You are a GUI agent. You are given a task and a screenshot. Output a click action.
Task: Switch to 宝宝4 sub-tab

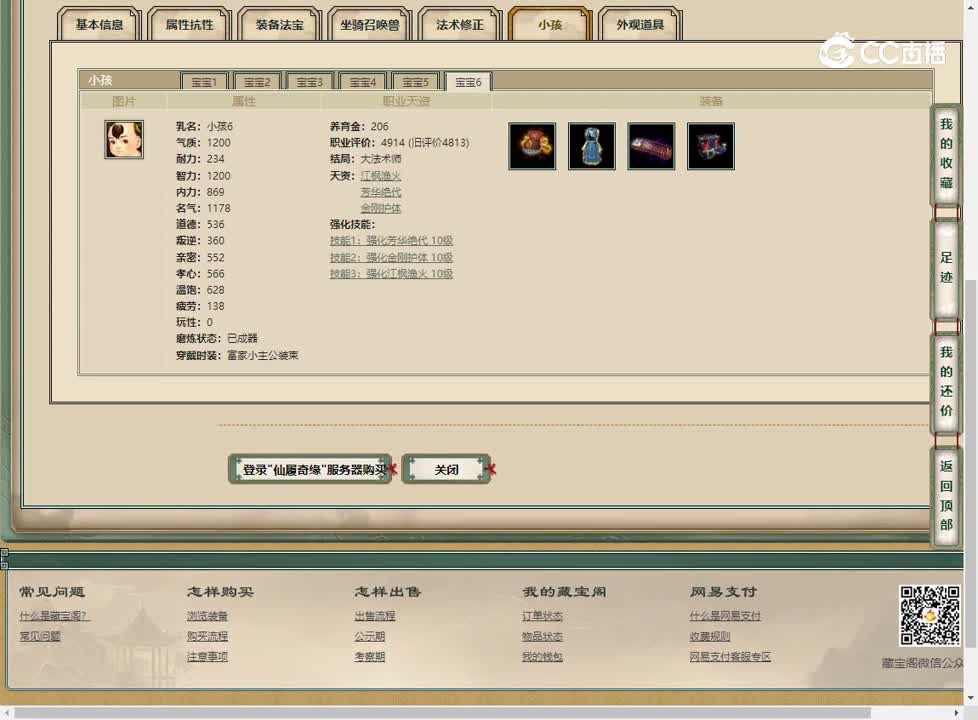point(362,82)
